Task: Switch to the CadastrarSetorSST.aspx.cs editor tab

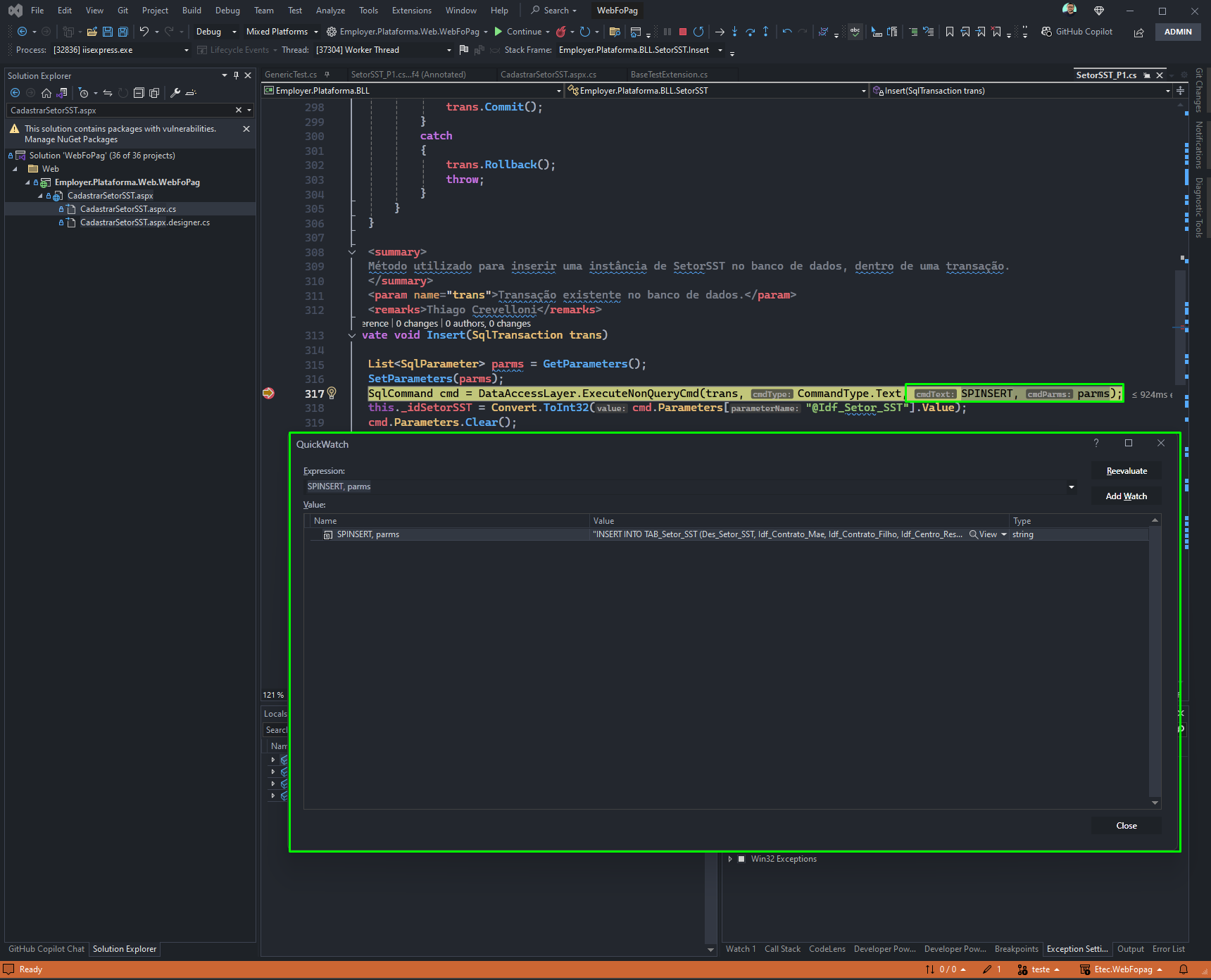Action: click(548, 75)
